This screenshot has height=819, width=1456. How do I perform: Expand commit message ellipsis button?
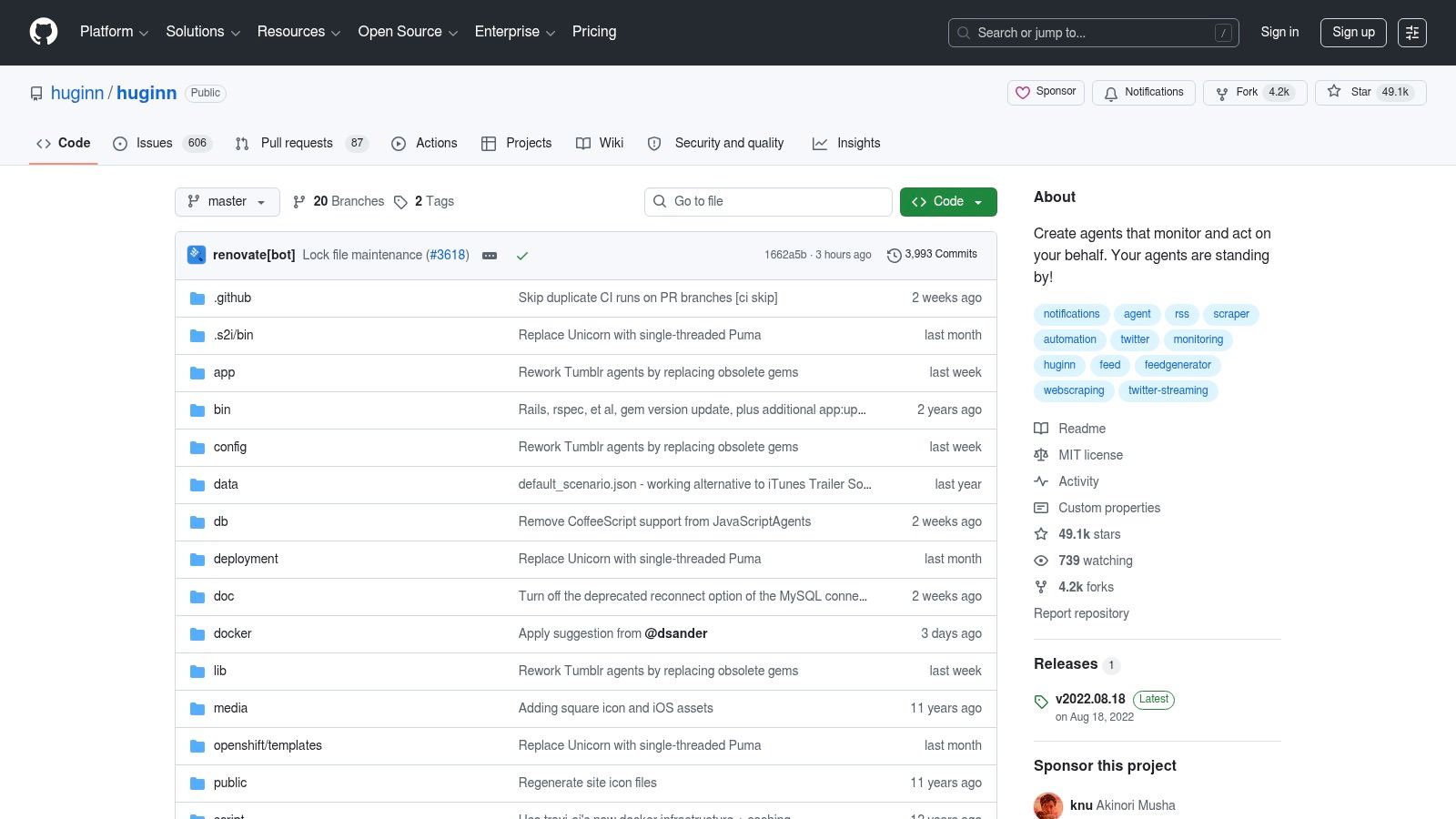coord(490,256)
